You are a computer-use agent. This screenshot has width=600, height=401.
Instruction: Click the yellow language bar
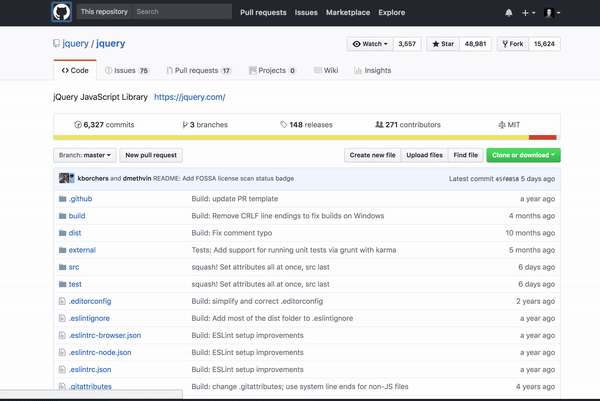click(x=290, y=137)
